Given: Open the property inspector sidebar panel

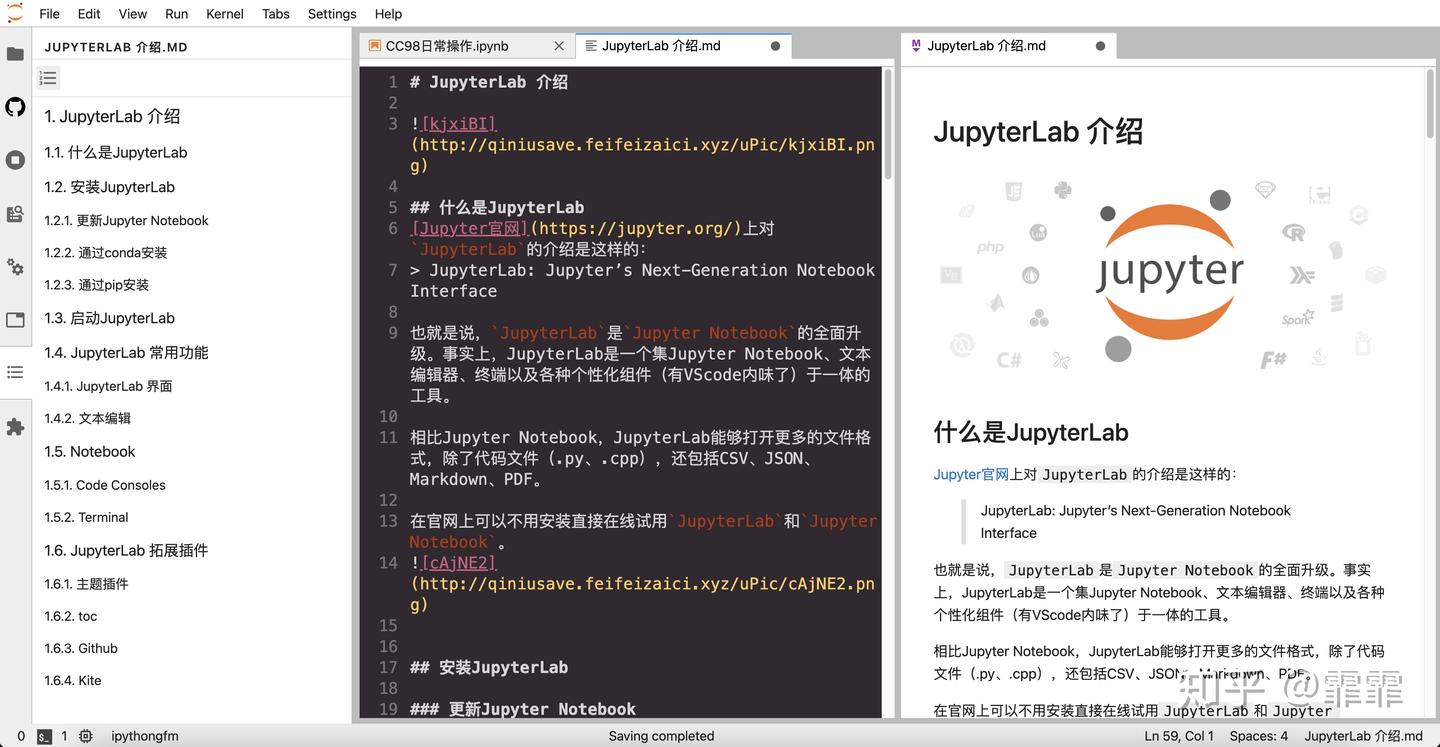Looking at the screenshot, I should (15, 213).
